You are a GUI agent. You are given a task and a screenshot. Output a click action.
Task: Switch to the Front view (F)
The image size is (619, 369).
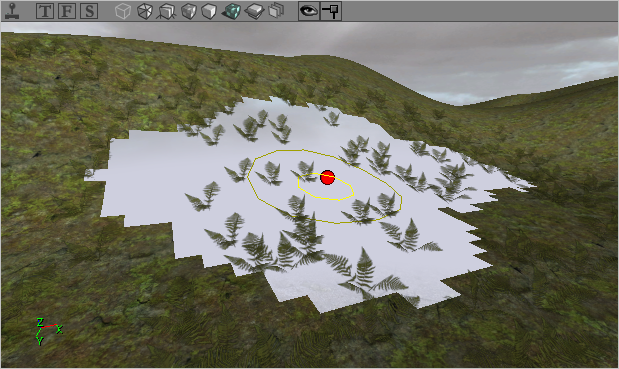pyautogui.click(x=67, y=11)
